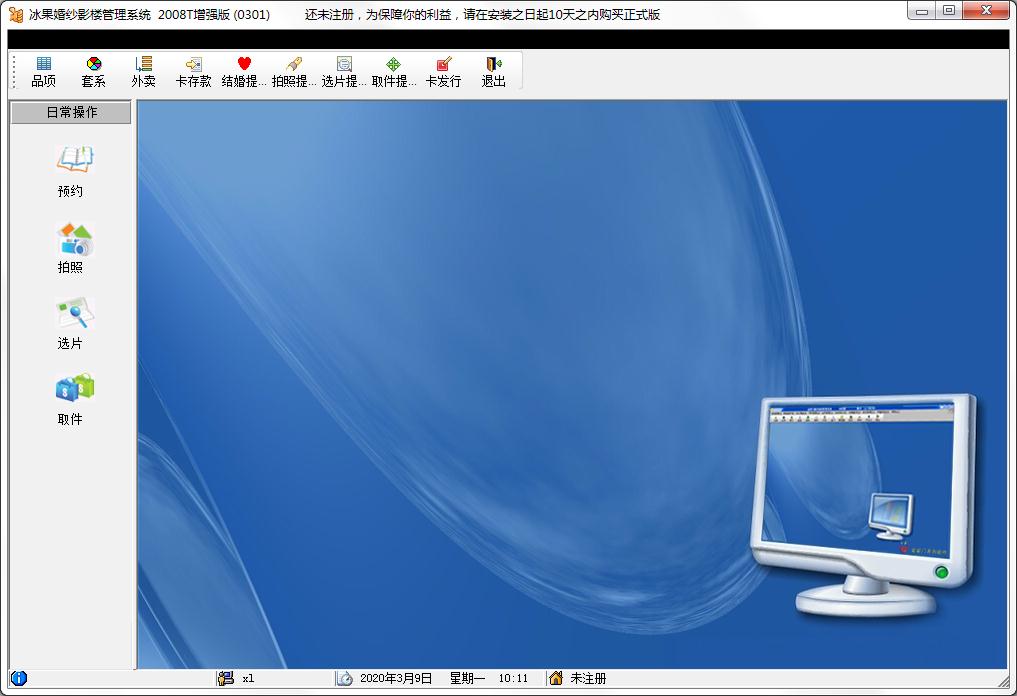Click the 星期一 weekday status text

(467, 678)
